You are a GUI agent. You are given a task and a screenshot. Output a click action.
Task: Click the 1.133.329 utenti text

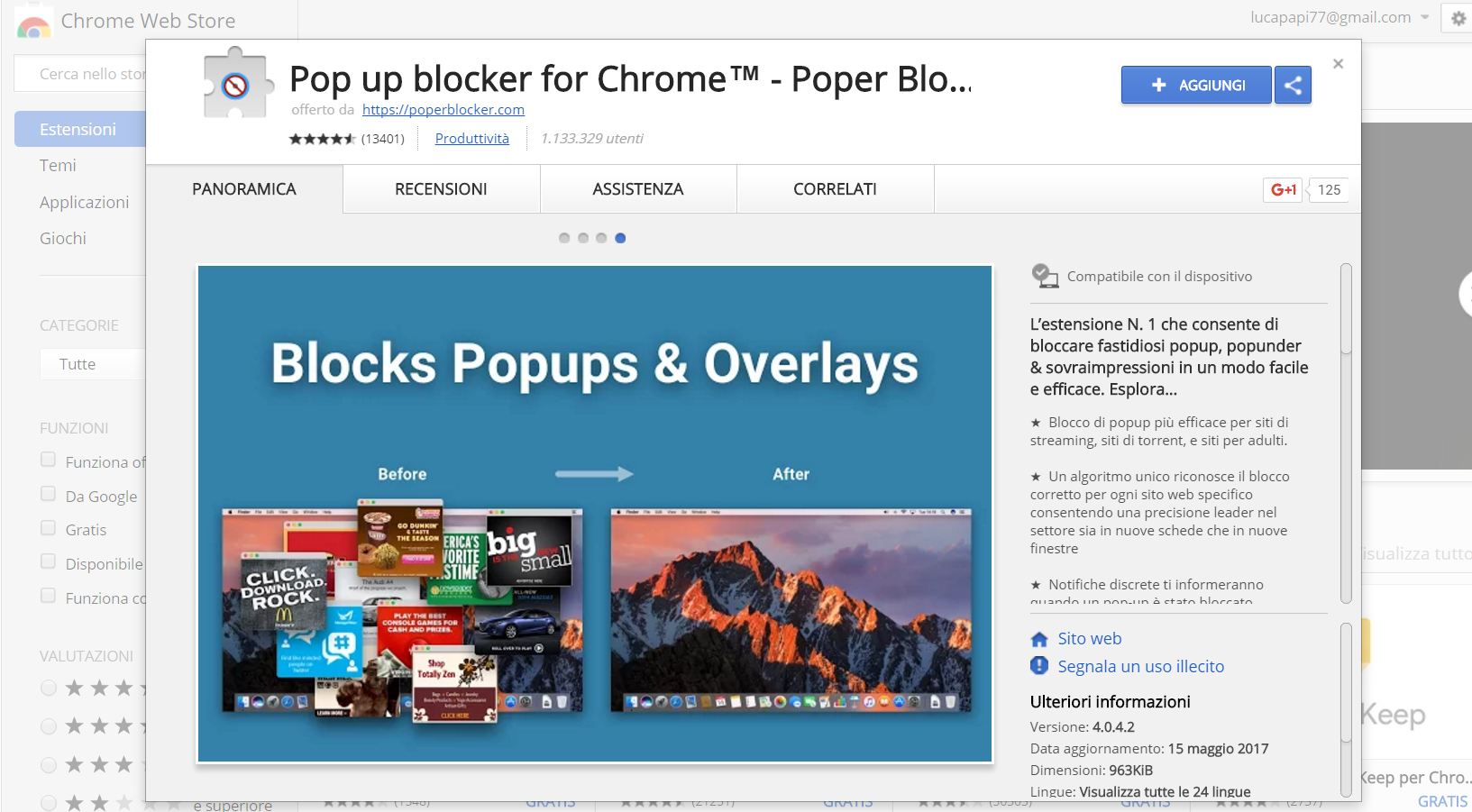click(591, 138)
